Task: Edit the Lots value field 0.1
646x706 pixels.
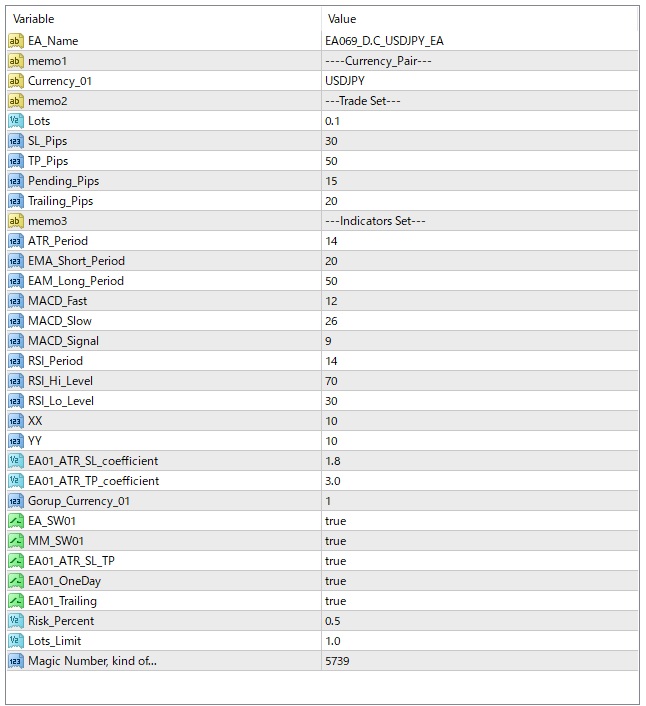Action: 332,121
